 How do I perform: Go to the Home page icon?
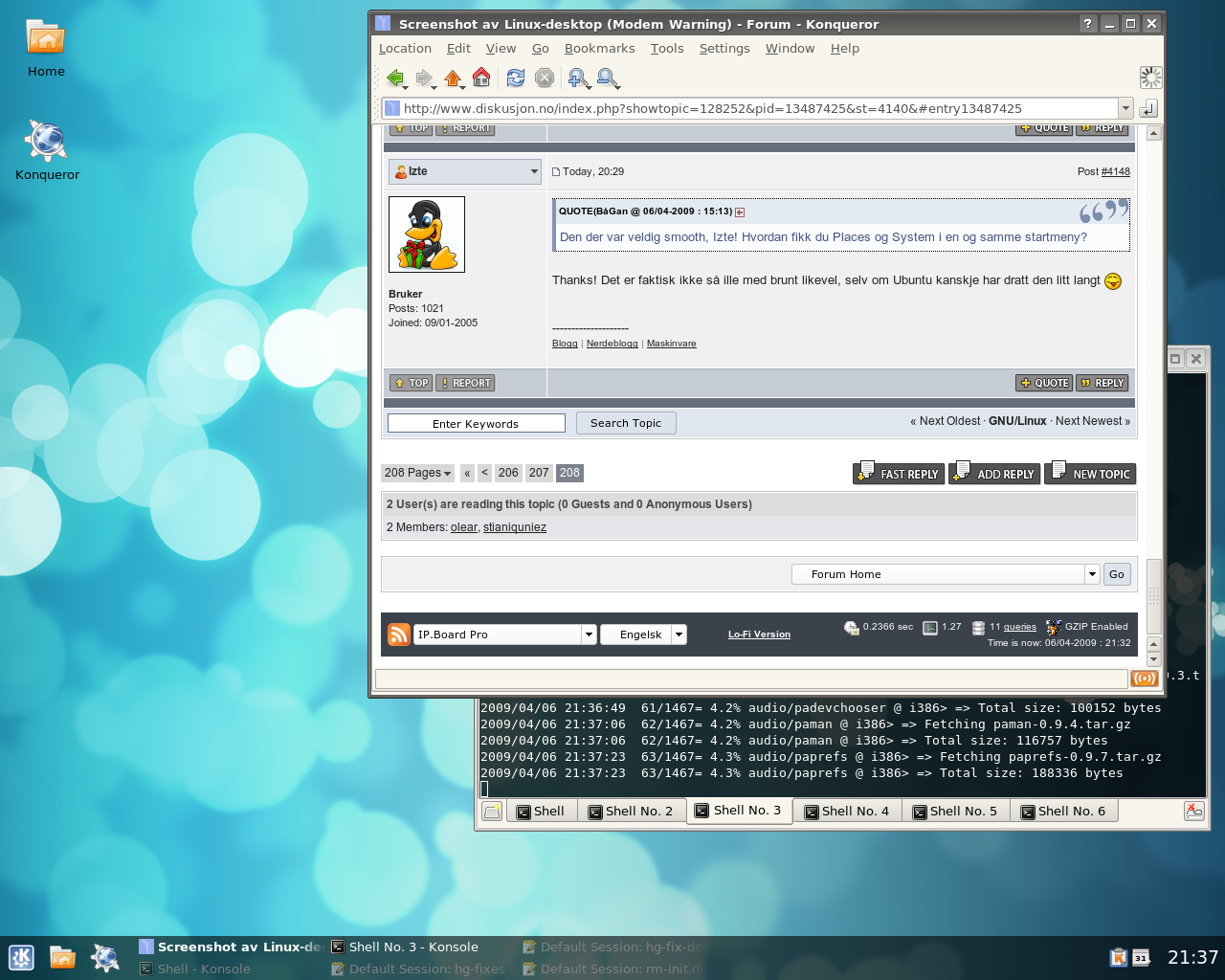pos(481,78)
